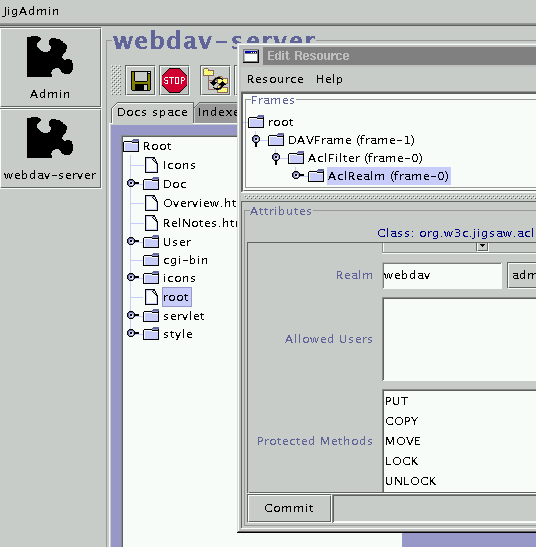Open the dropdown arrow above Realm field
Image resolution: width=536 pixels, height=547 pixels.
[x=482, y=246]
